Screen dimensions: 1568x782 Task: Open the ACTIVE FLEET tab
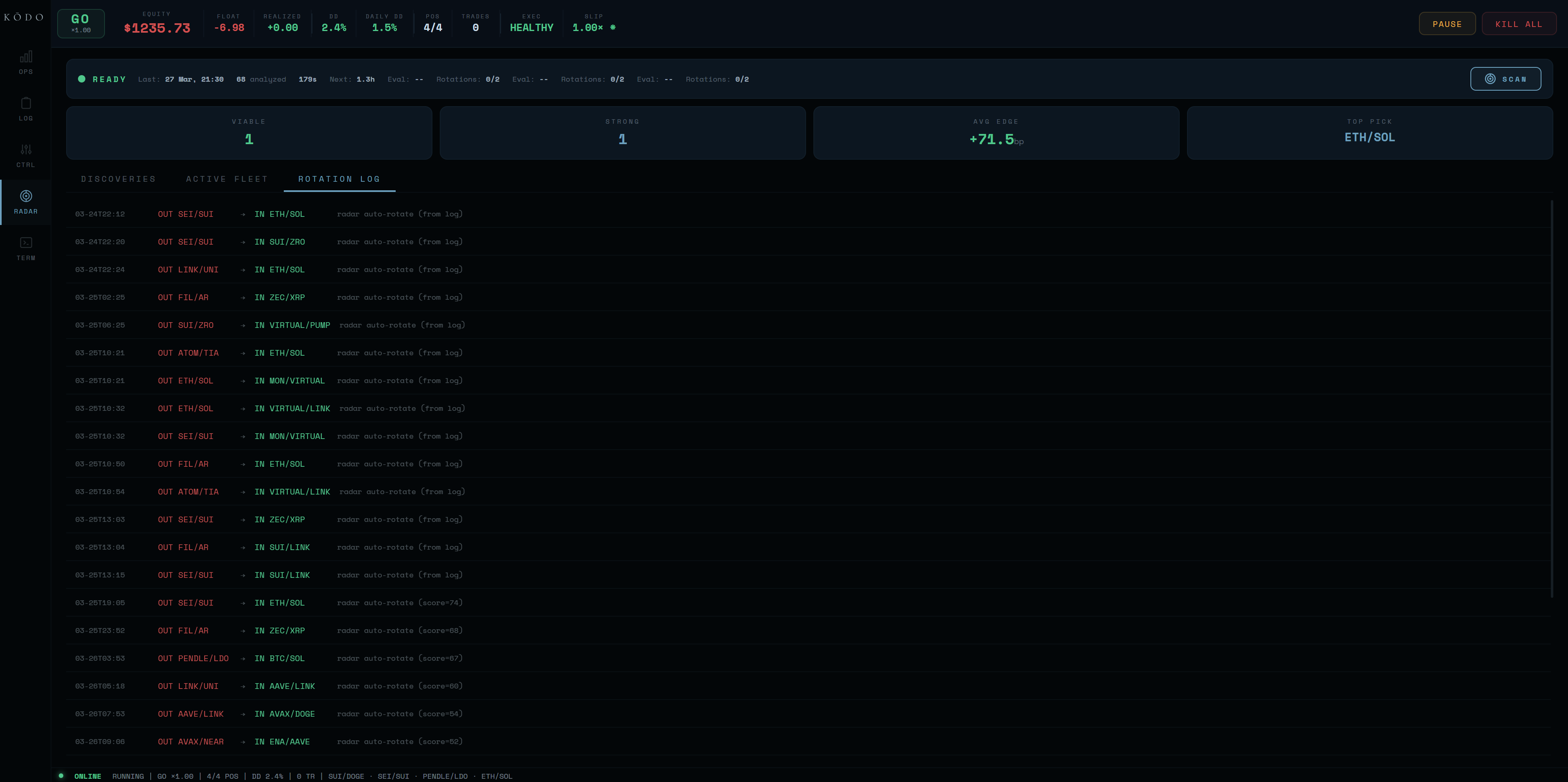(x=227, y=179)
